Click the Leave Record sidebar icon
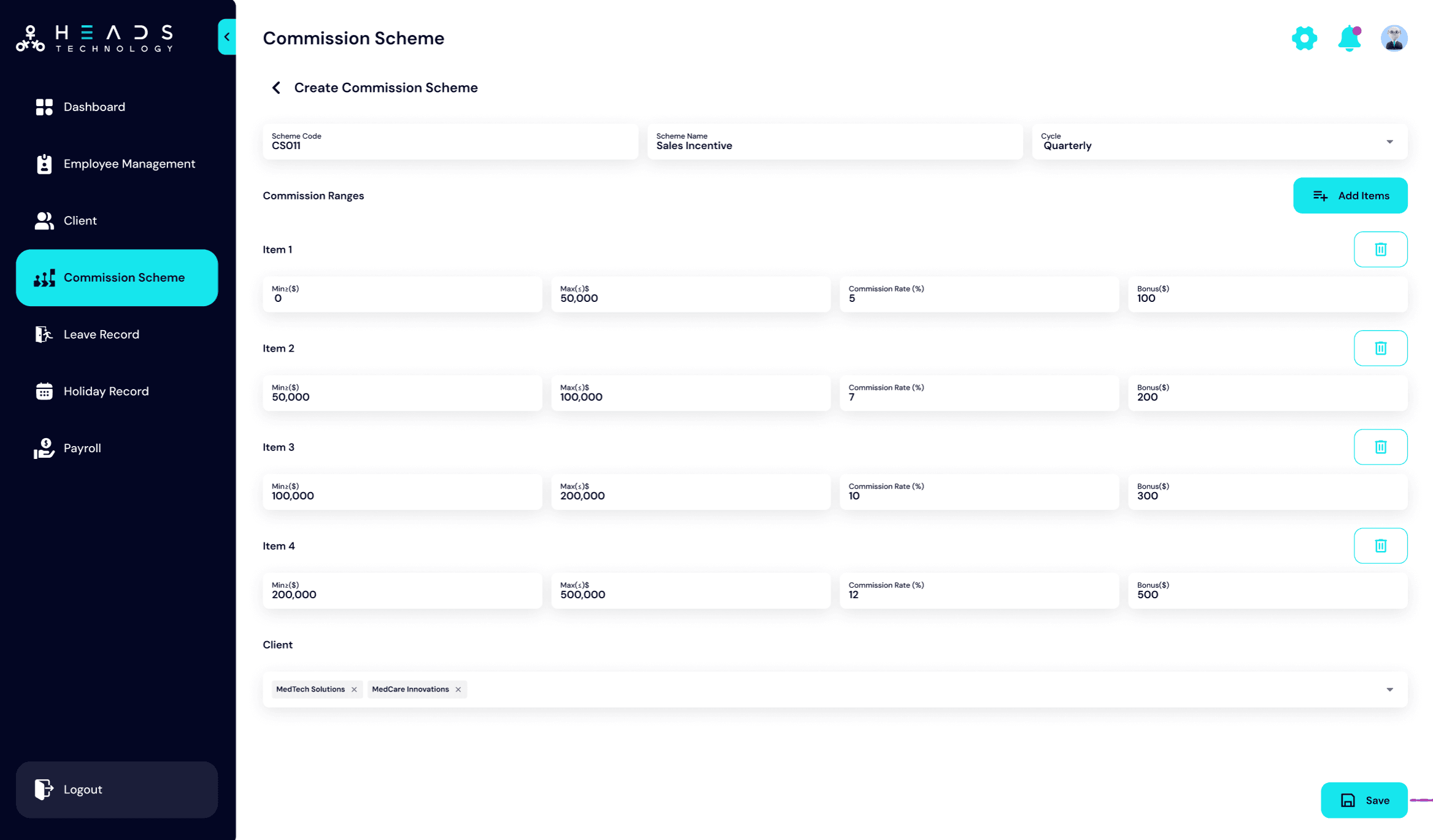The image size is (1433, 840). tap(44, 334)
